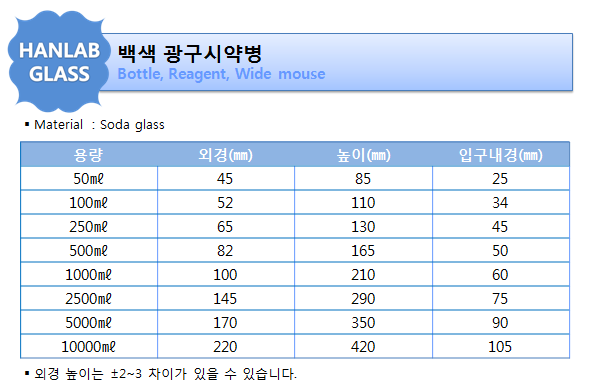Click the 5000㎖ capacity cell
This screenshot has height=391, width=589.
[89, 323]
